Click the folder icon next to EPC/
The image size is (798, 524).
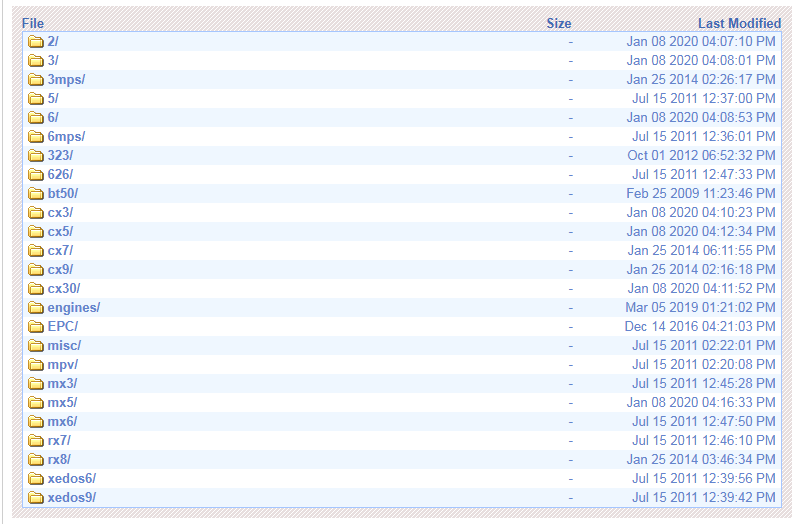[36, 327]
